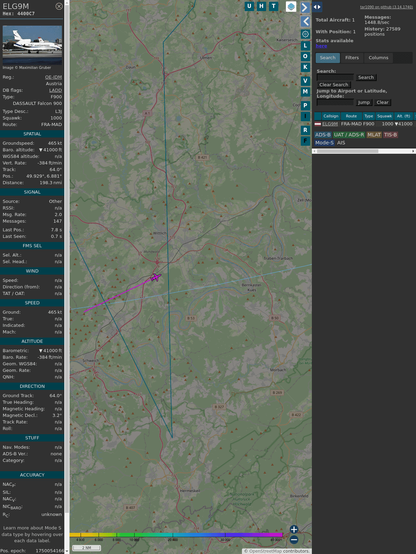This screenshot has height=554, width=416.
Task: Click the ACCURACY section header
Action: pos(32,475)
